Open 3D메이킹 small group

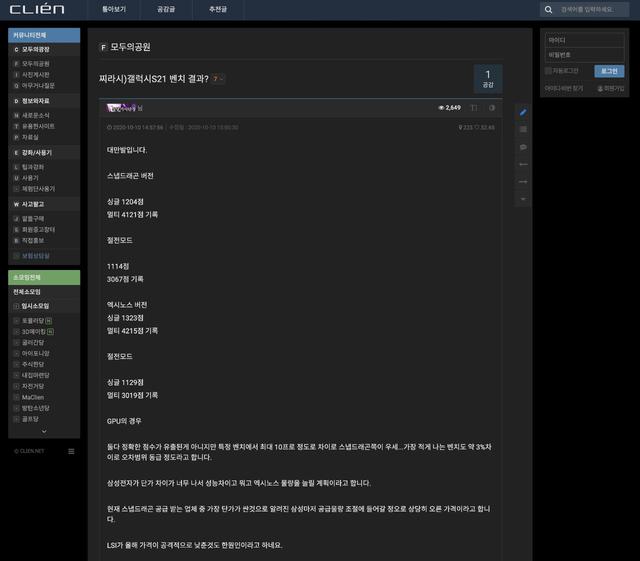pos(34,332)
